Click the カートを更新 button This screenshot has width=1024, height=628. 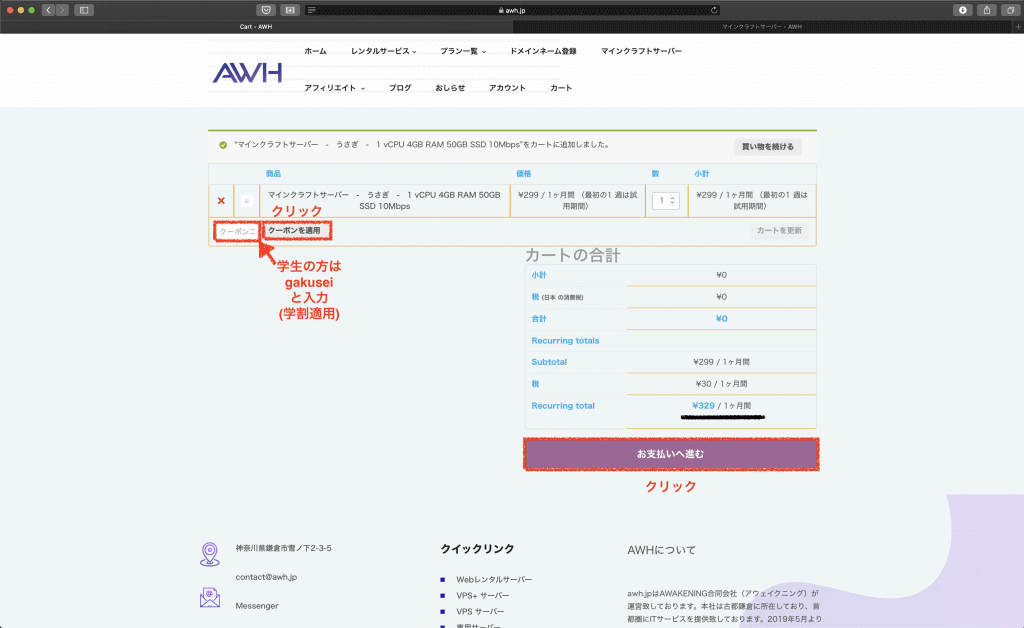click(x=779, y=230)
